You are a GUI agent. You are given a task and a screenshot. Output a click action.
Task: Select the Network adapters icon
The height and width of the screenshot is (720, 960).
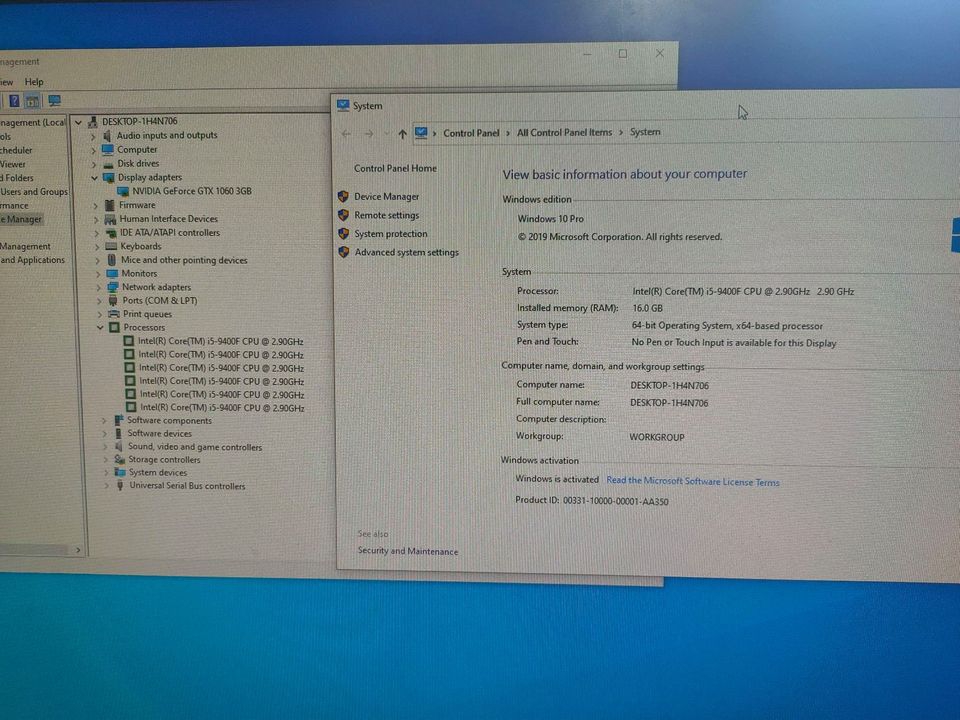click(x=113, y=287)
